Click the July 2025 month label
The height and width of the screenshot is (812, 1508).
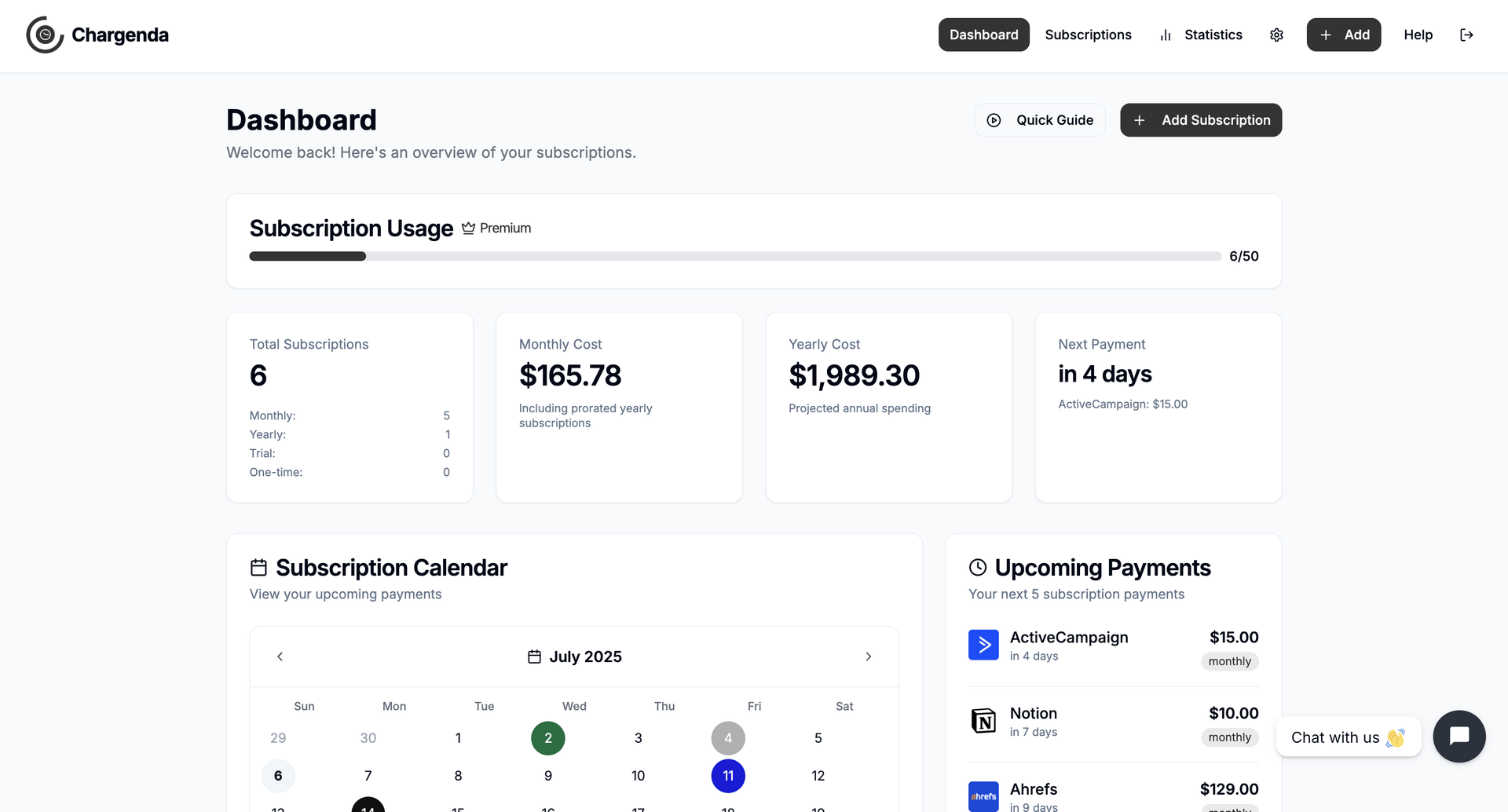pos(584,657)
